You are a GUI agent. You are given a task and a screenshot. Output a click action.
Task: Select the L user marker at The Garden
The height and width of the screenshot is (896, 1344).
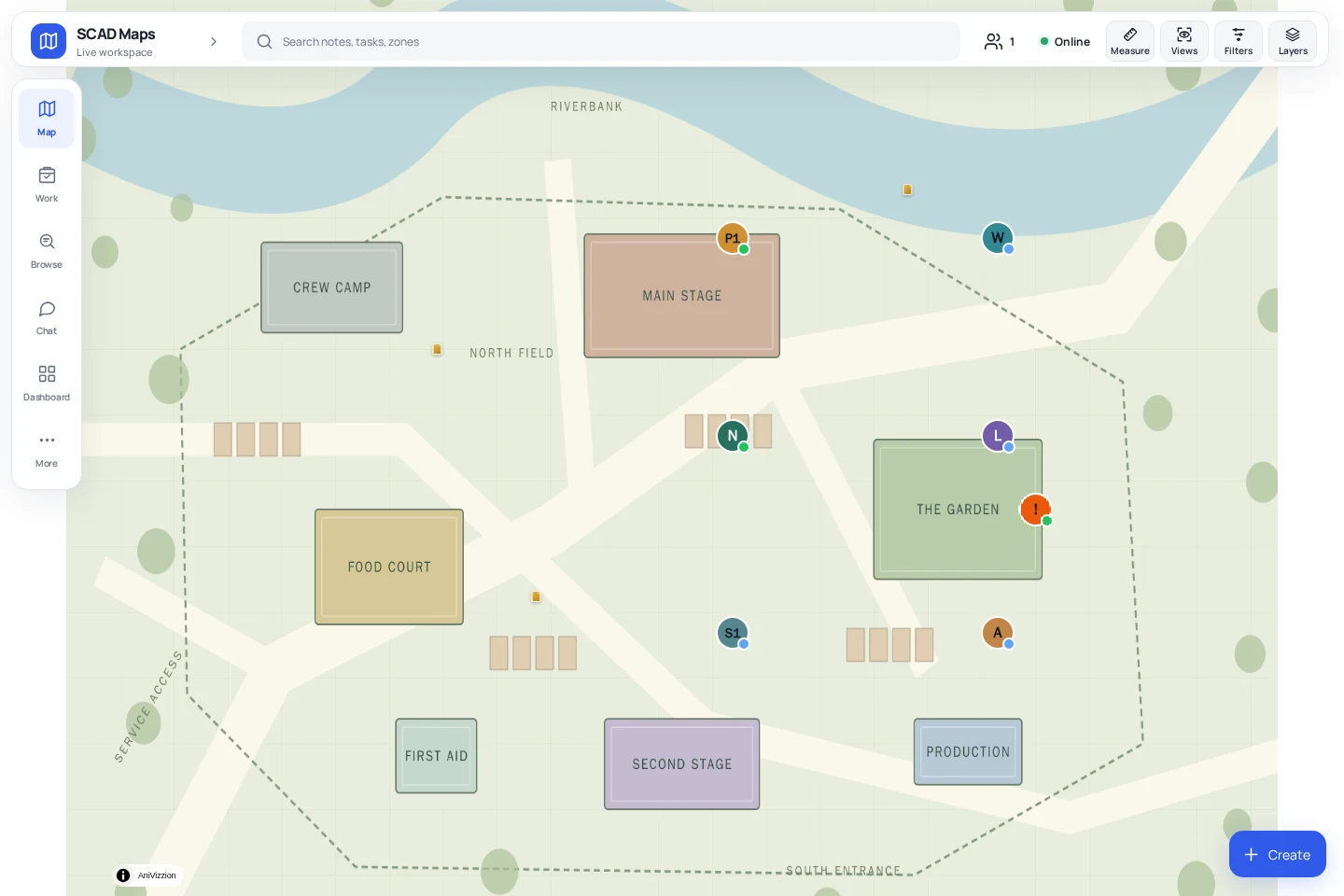998,436
